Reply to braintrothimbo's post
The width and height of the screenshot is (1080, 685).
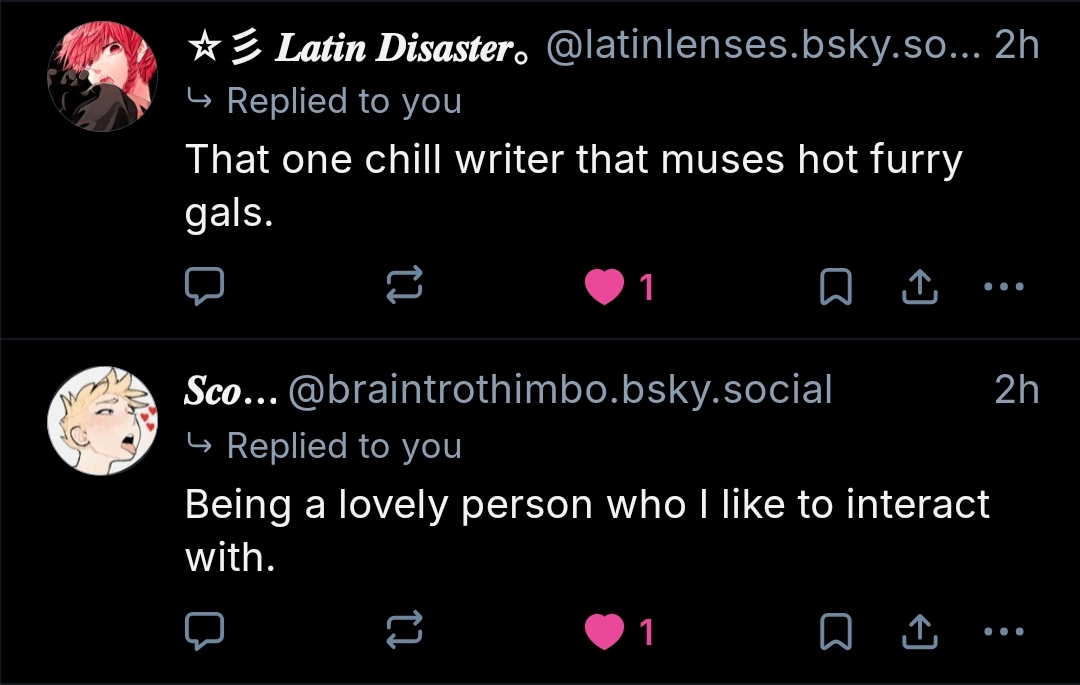pos(205,631)
